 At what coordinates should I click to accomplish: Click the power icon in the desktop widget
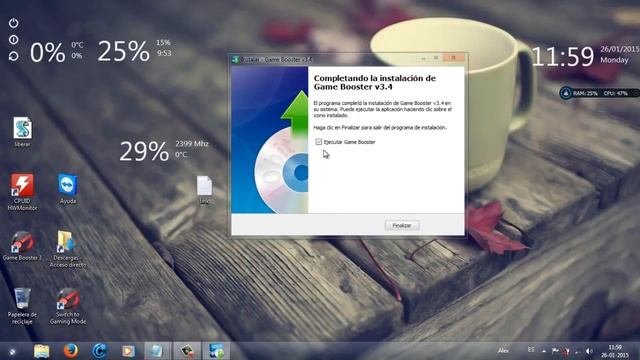tap(13, 23)
